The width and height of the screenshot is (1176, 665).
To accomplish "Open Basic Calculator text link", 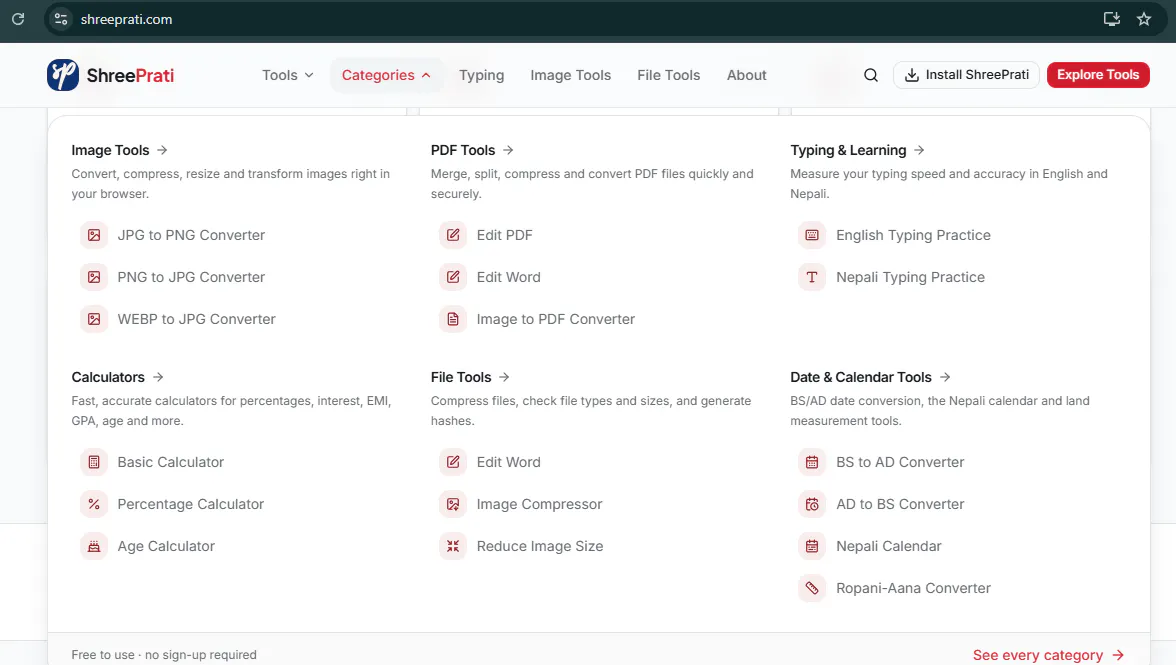I will pos(171,463).
